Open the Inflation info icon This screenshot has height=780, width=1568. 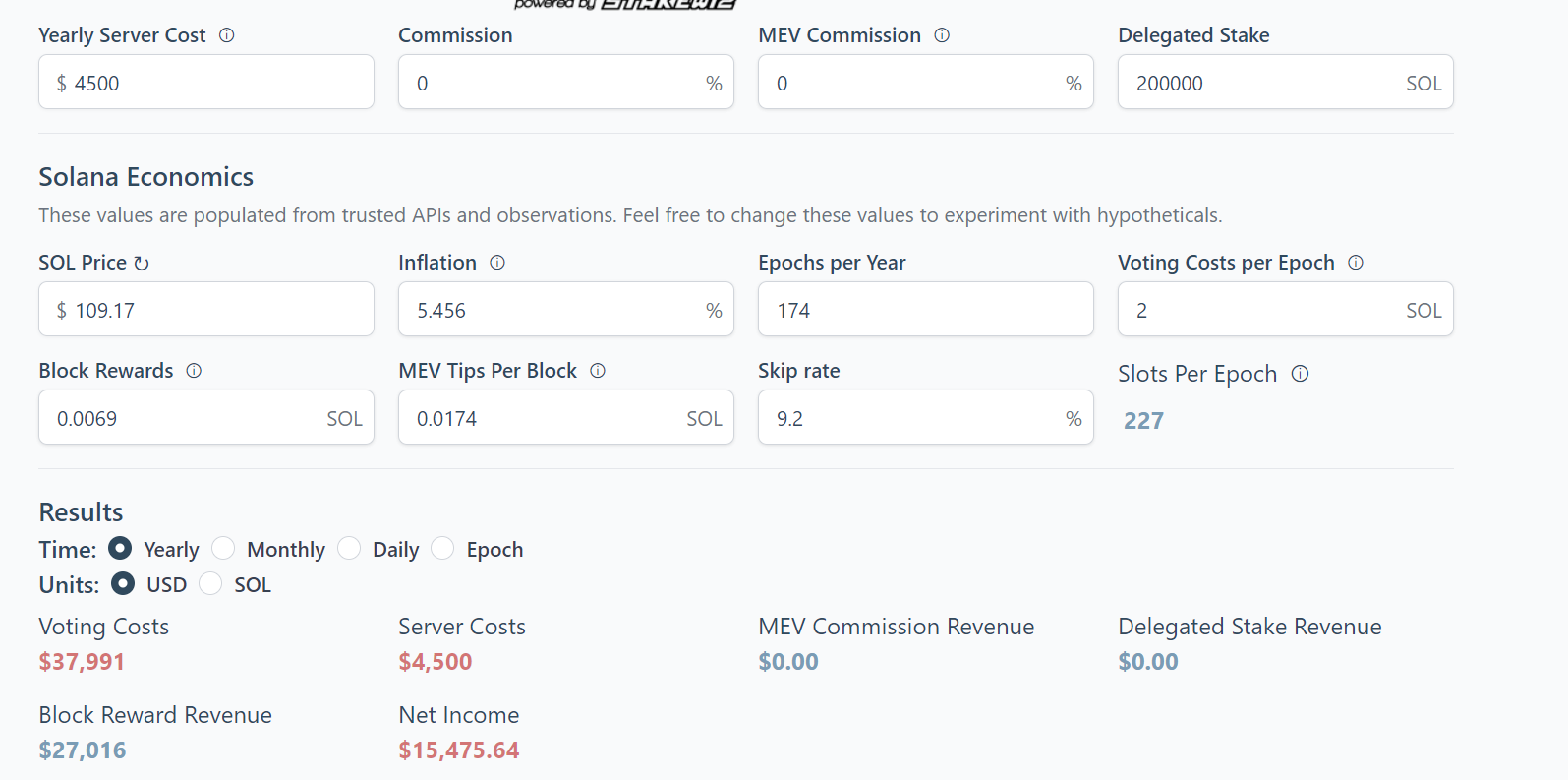[497, 263]
